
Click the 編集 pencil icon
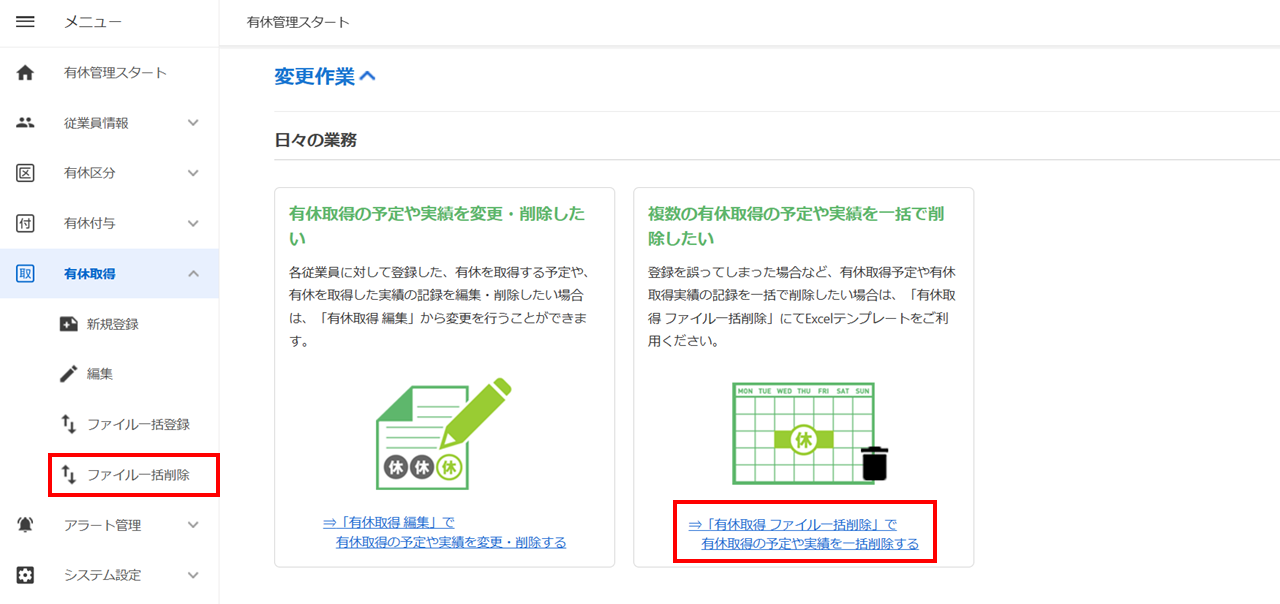[68, 374]
